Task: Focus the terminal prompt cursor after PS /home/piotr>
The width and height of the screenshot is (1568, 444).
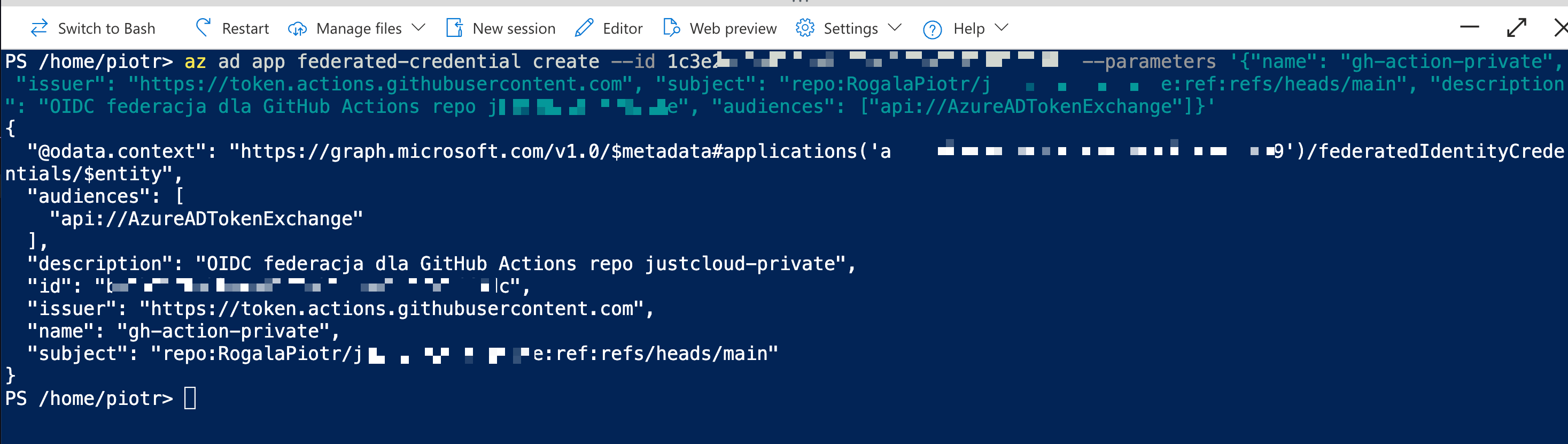Action: point(190,399)
